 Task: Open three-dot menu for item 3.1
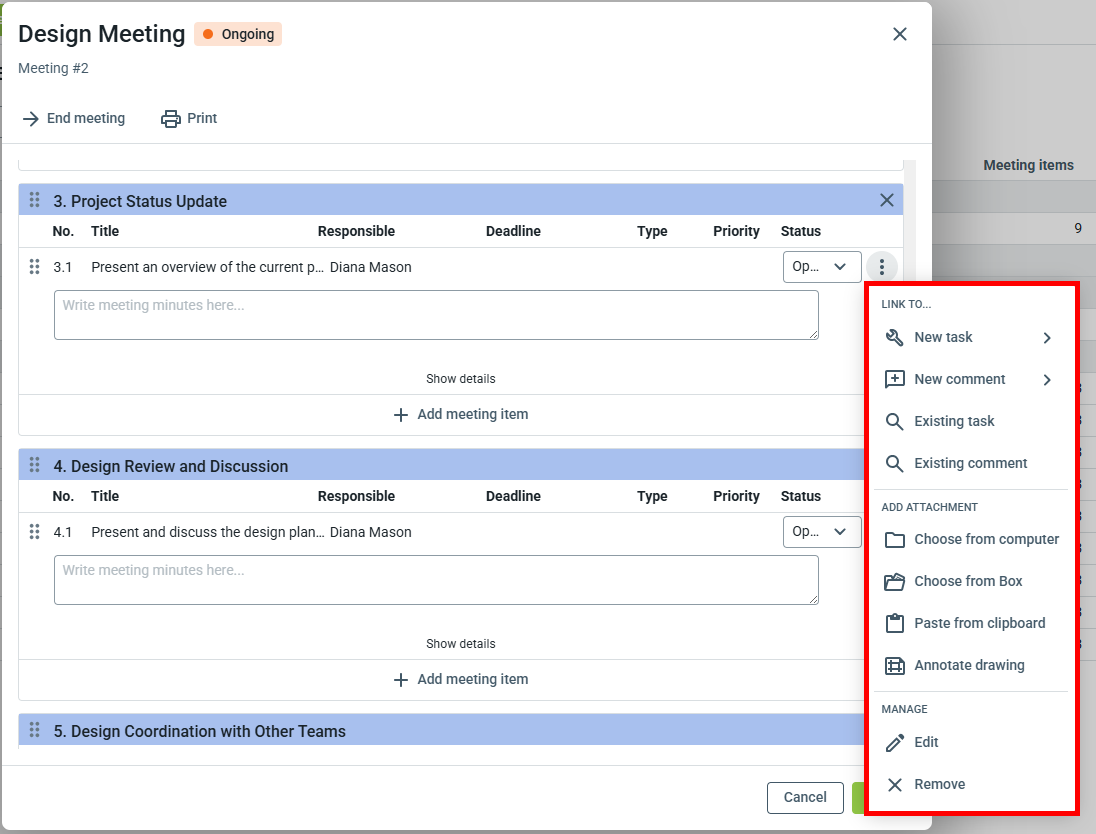881,267
